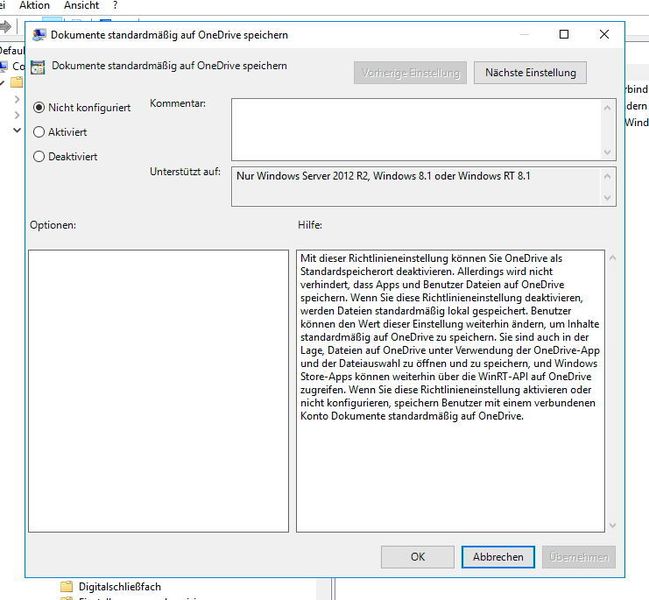Click the toolbar forward arrow icon

pyautogui.click(x=5, y=27)
